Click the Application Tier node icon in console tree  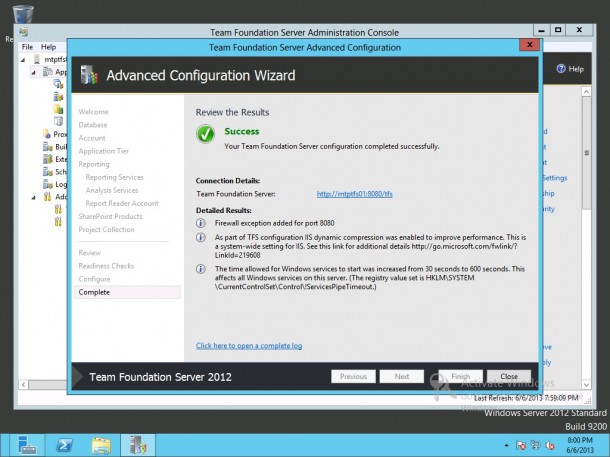tap(47, 72)
